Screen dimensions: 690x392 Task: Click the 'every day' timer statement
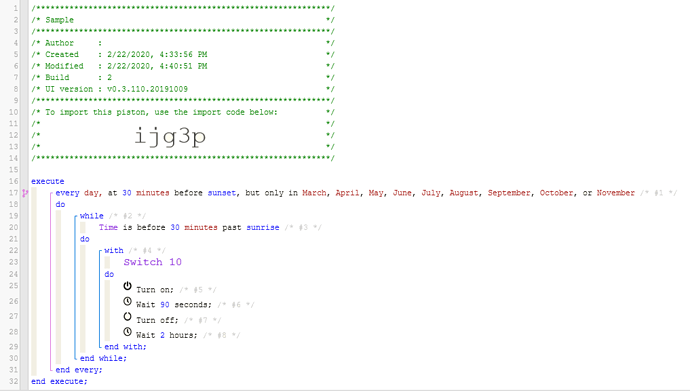(x=78, y=193)
